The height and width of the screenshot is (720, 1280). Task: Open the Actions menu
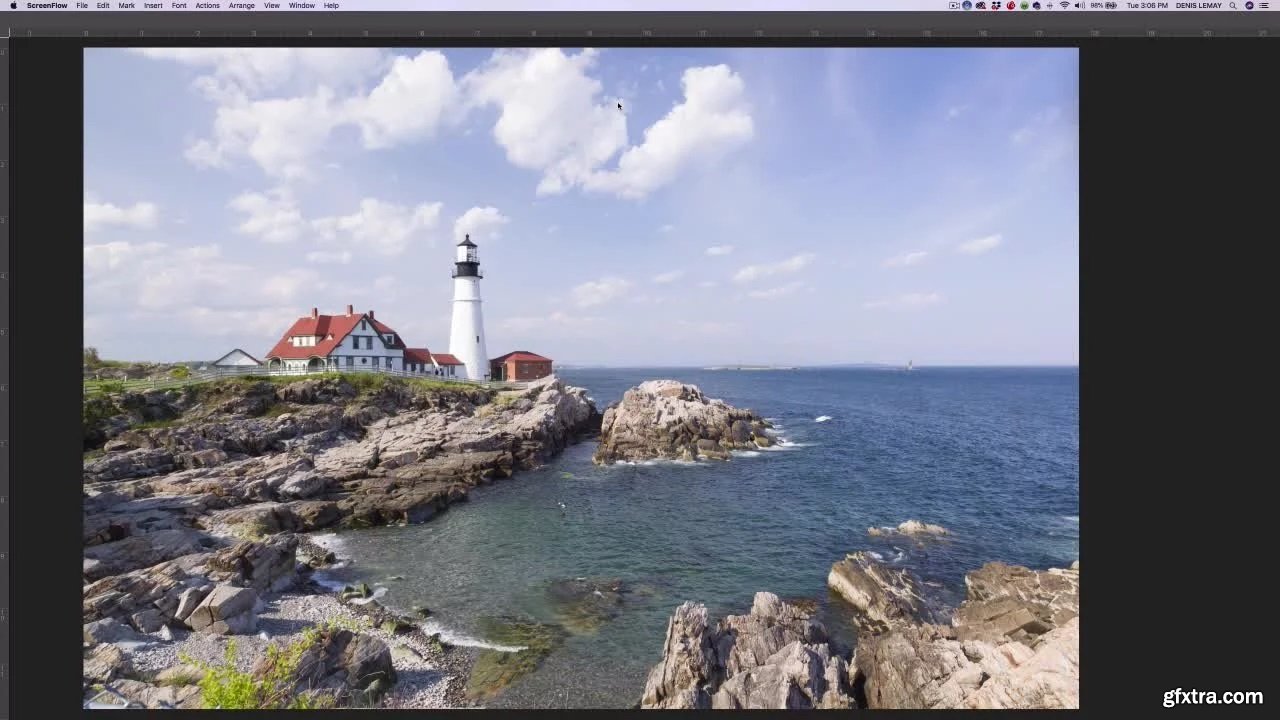(x=207, y=5)
